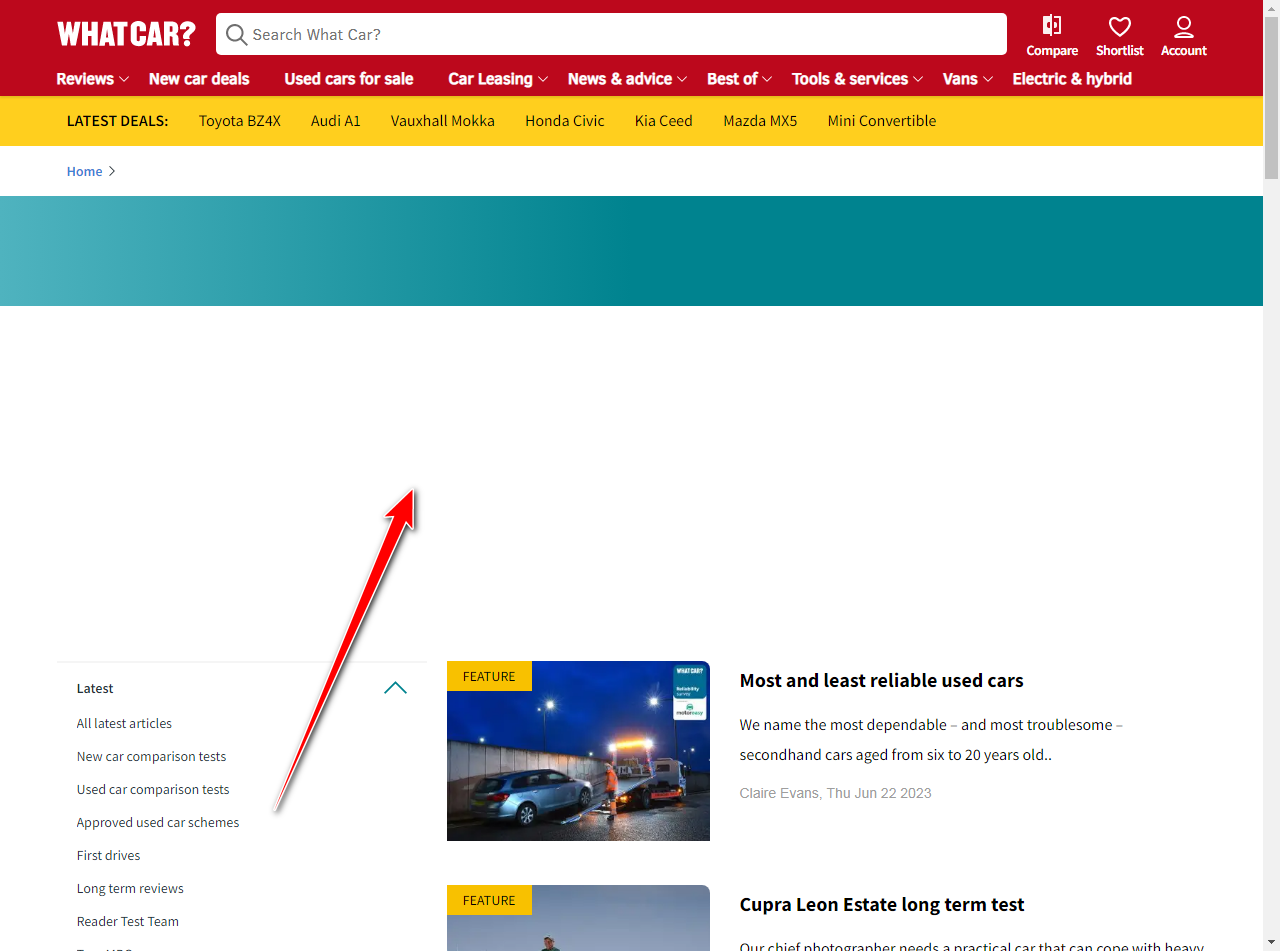The width and height of the screenshot is (1280, 951).
Task: Open the News & advice menu
Action: [x=620, y=79]
